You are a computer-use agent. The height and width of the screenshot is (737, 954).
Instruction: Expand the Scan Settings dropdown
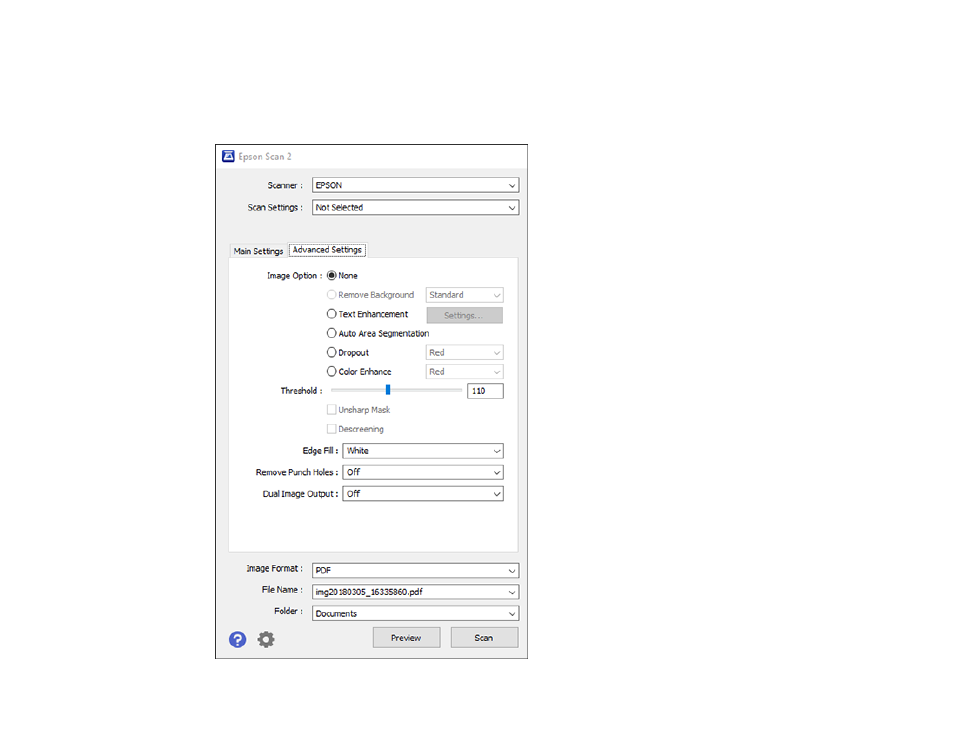point(415,208)
